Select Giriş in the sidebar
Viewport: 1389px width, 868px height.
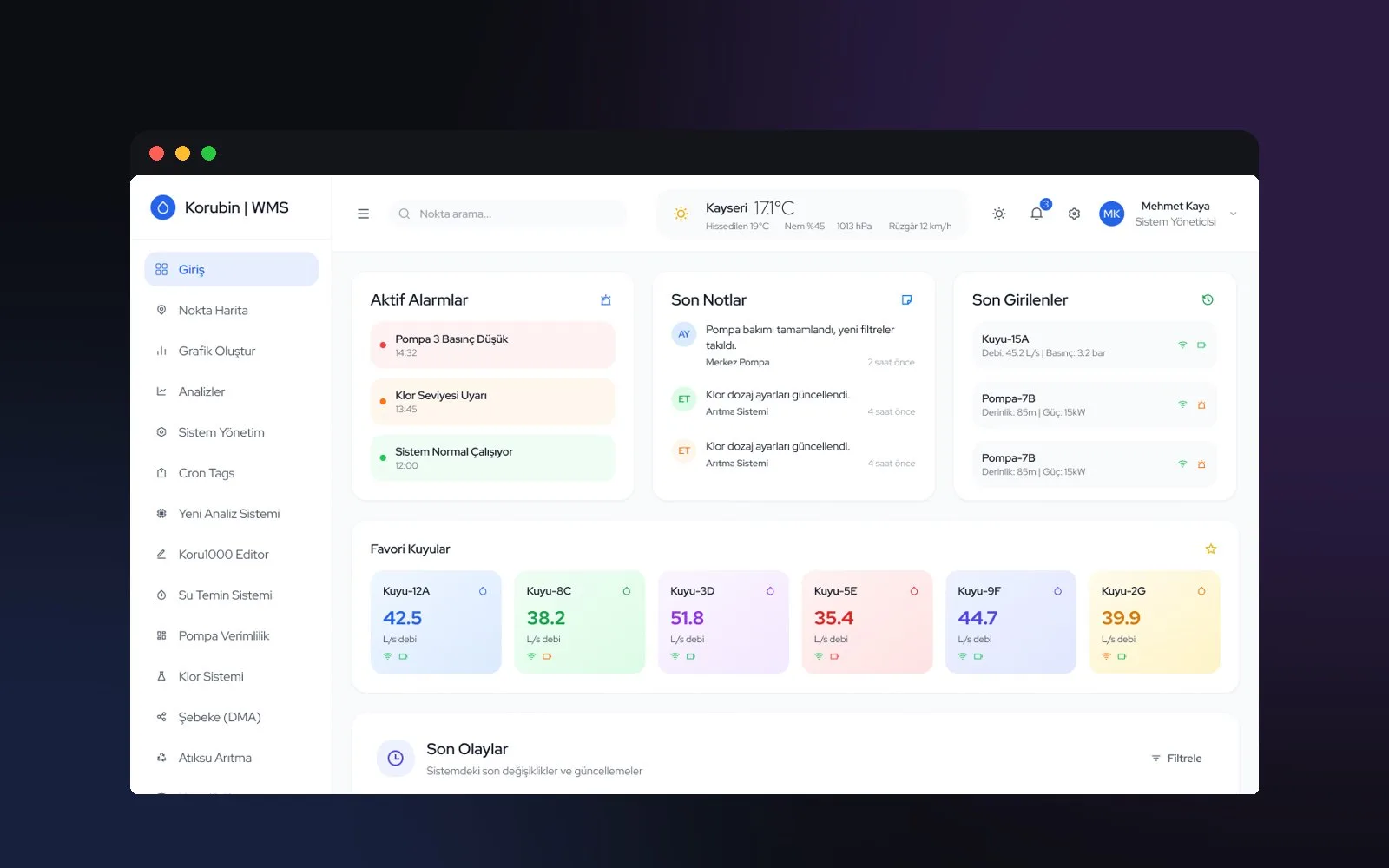coord(231,269)
